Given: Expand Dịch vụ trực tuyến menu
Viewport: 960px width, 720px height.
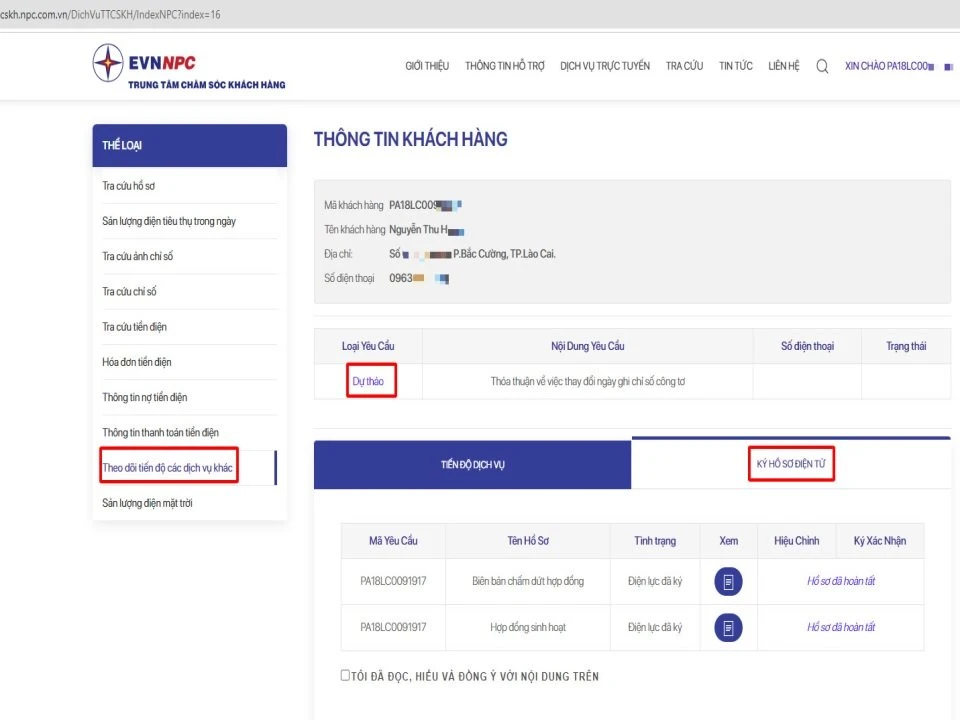Looking at the screenshot, I should coord(605,66).
